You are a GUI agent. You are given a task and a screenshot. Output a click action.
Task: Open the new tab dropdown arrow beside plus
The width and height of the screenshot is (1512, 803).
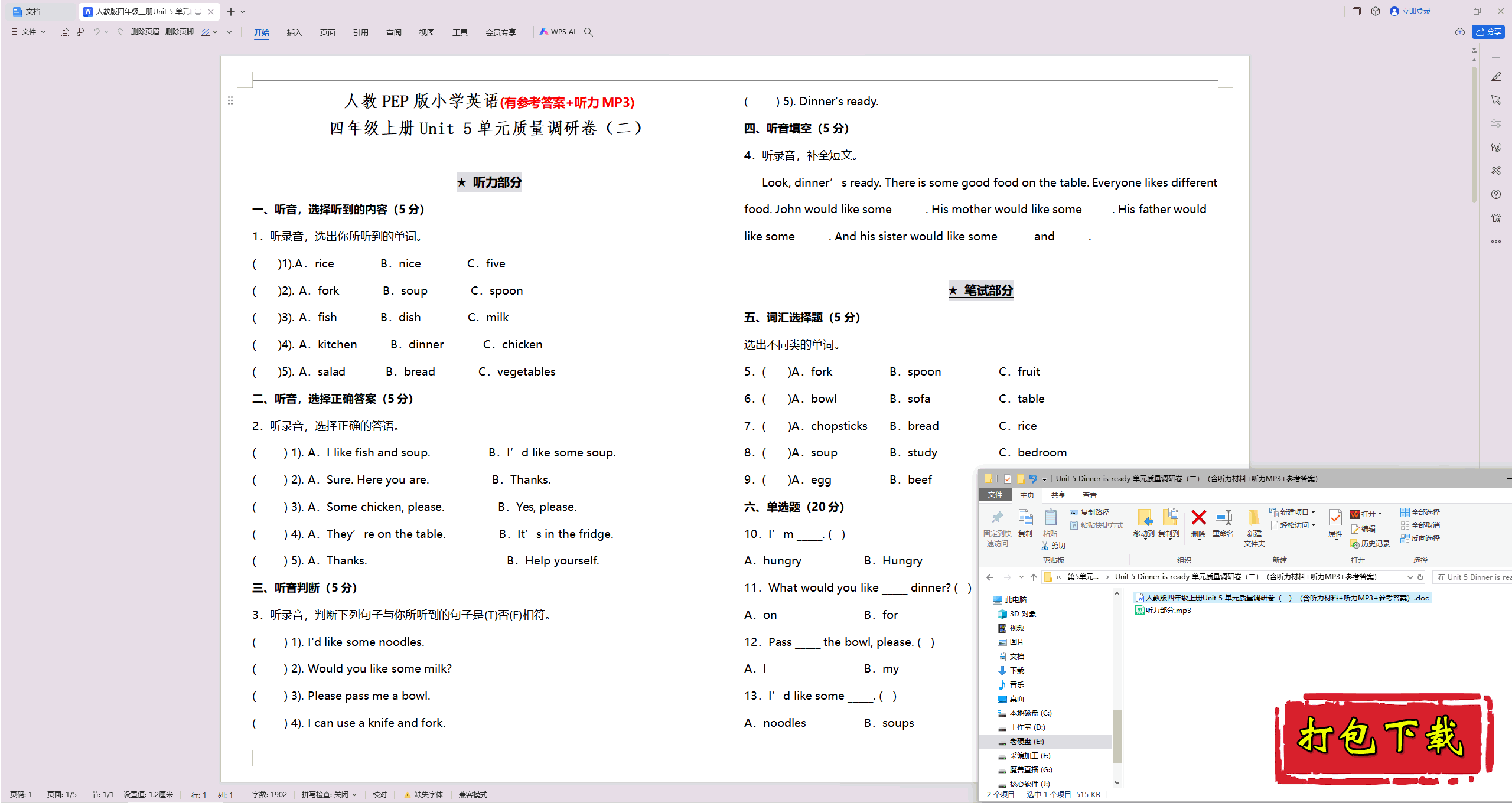tap(243, 12)
